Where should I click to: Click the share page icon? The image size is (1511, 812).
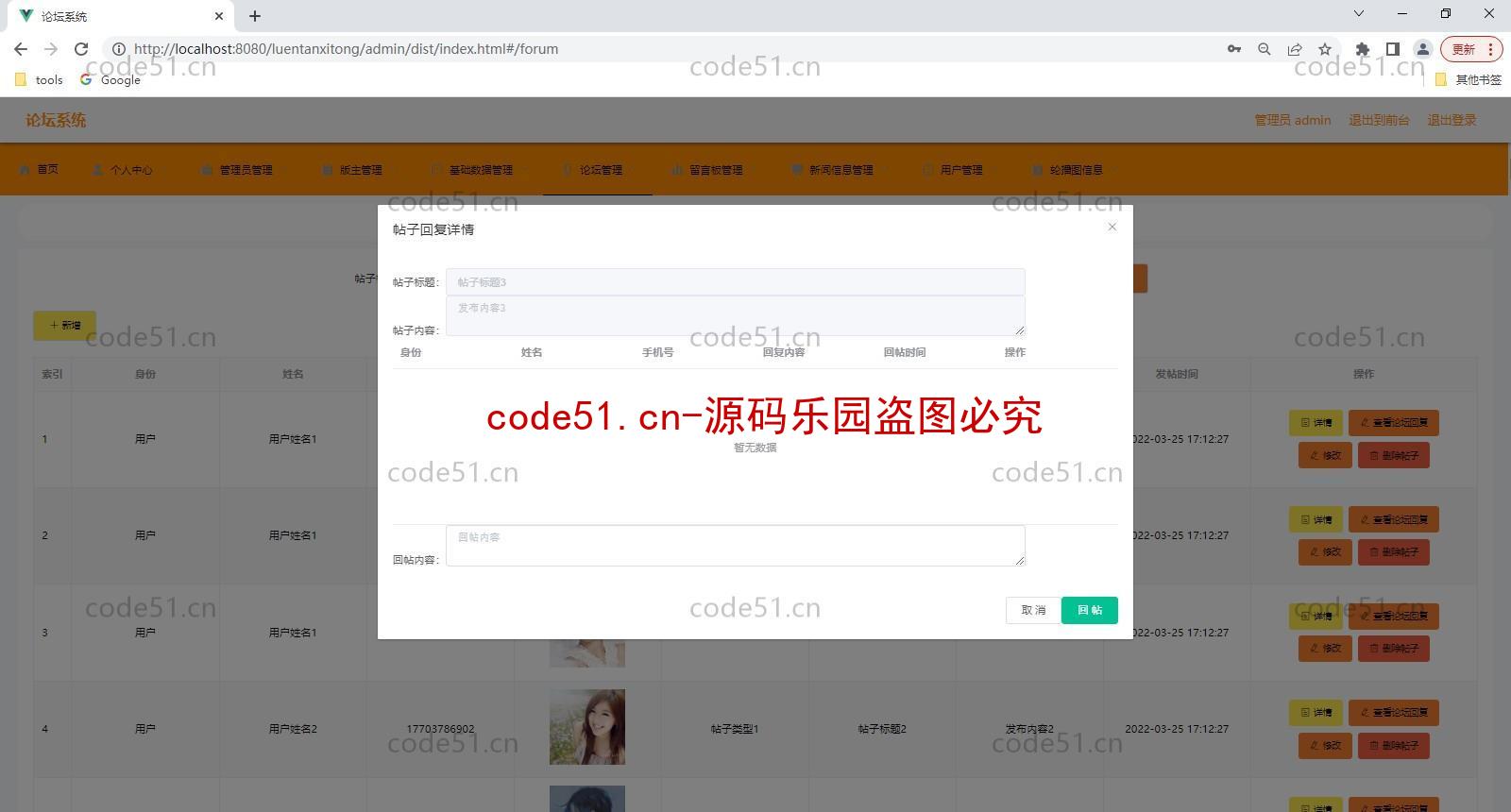(x=1295, y=49)
